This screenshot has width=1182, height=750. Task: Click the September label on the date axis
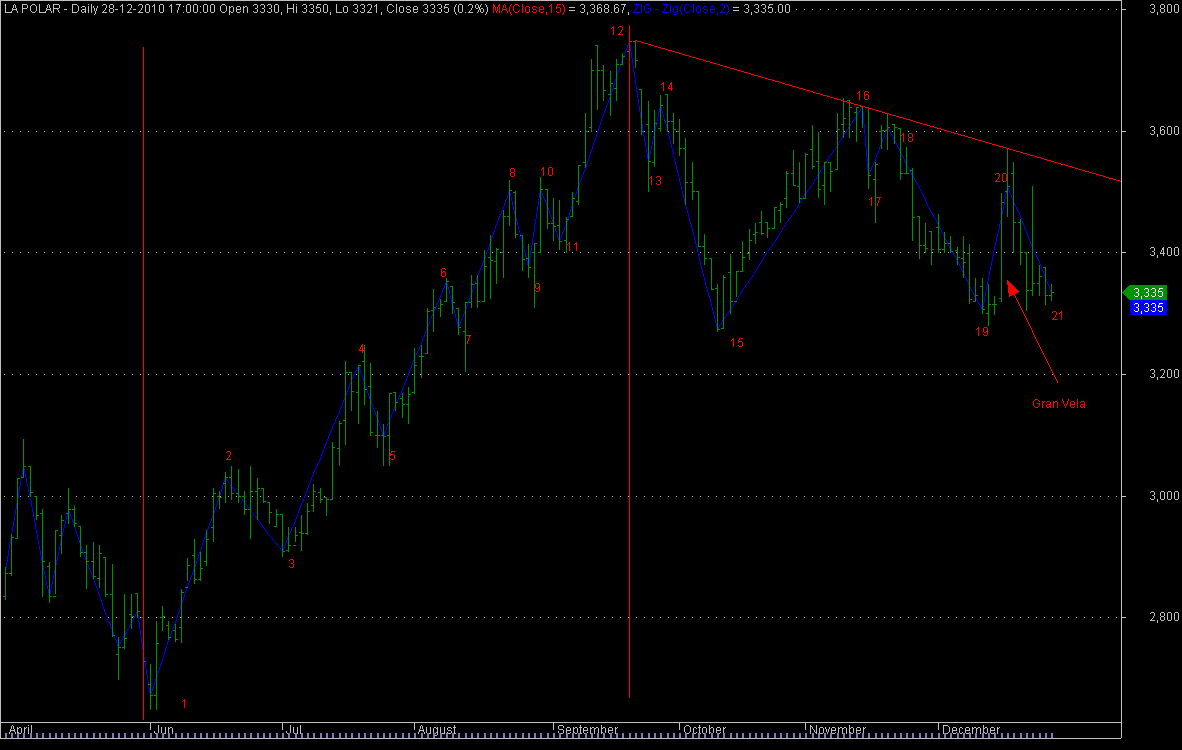pos(587,730)
